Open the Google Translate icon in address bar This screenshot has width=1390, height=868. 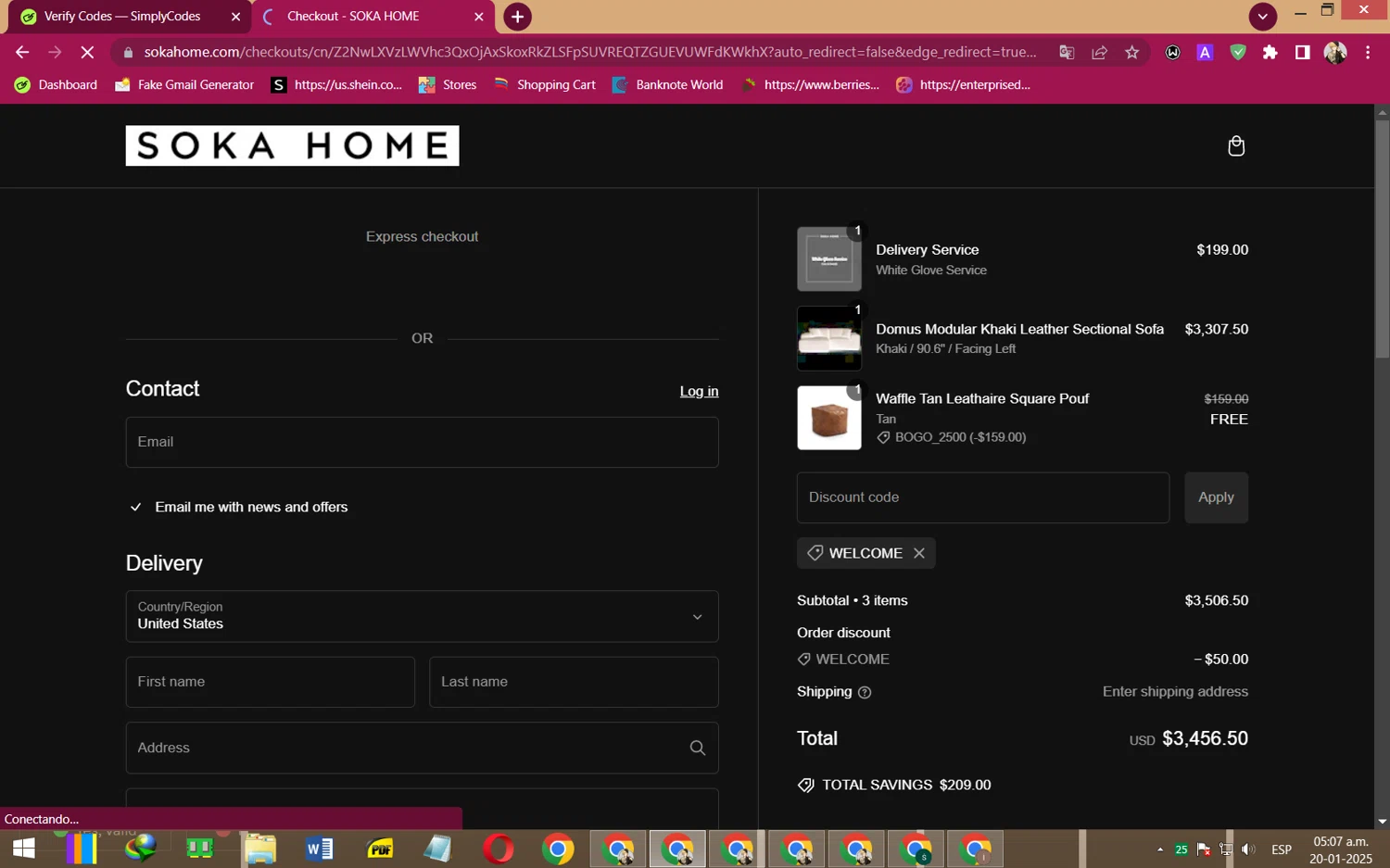tap(1067, 53)
